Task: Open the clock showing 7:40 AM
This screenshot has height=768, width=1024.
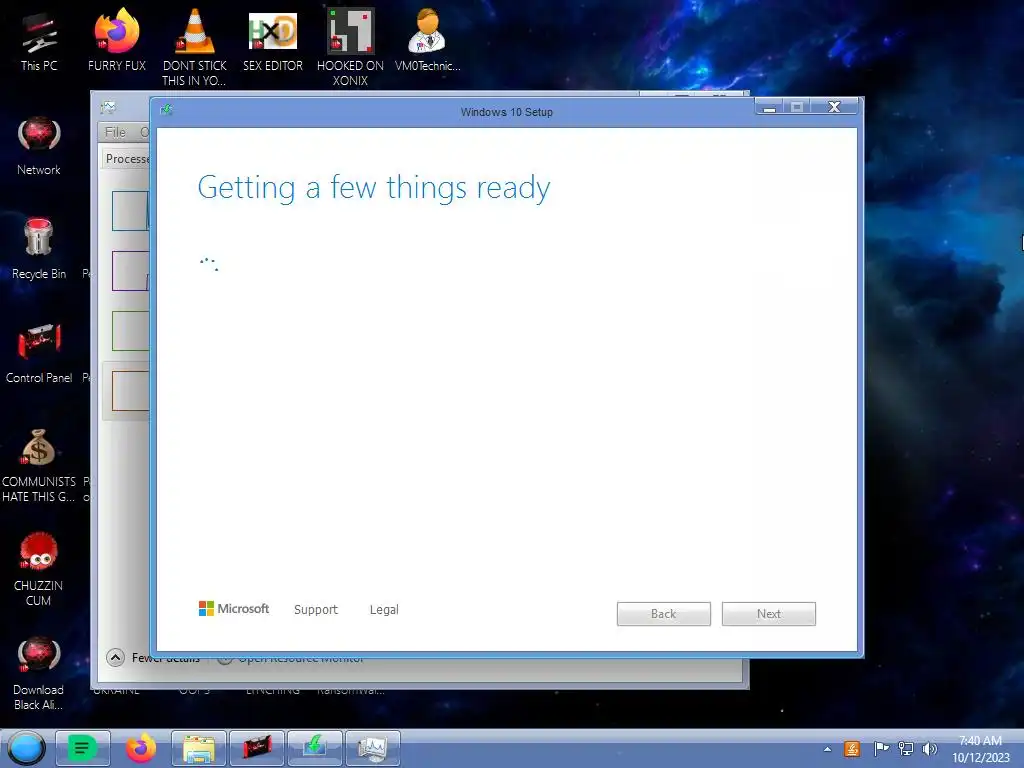Action: pos(980,749)
